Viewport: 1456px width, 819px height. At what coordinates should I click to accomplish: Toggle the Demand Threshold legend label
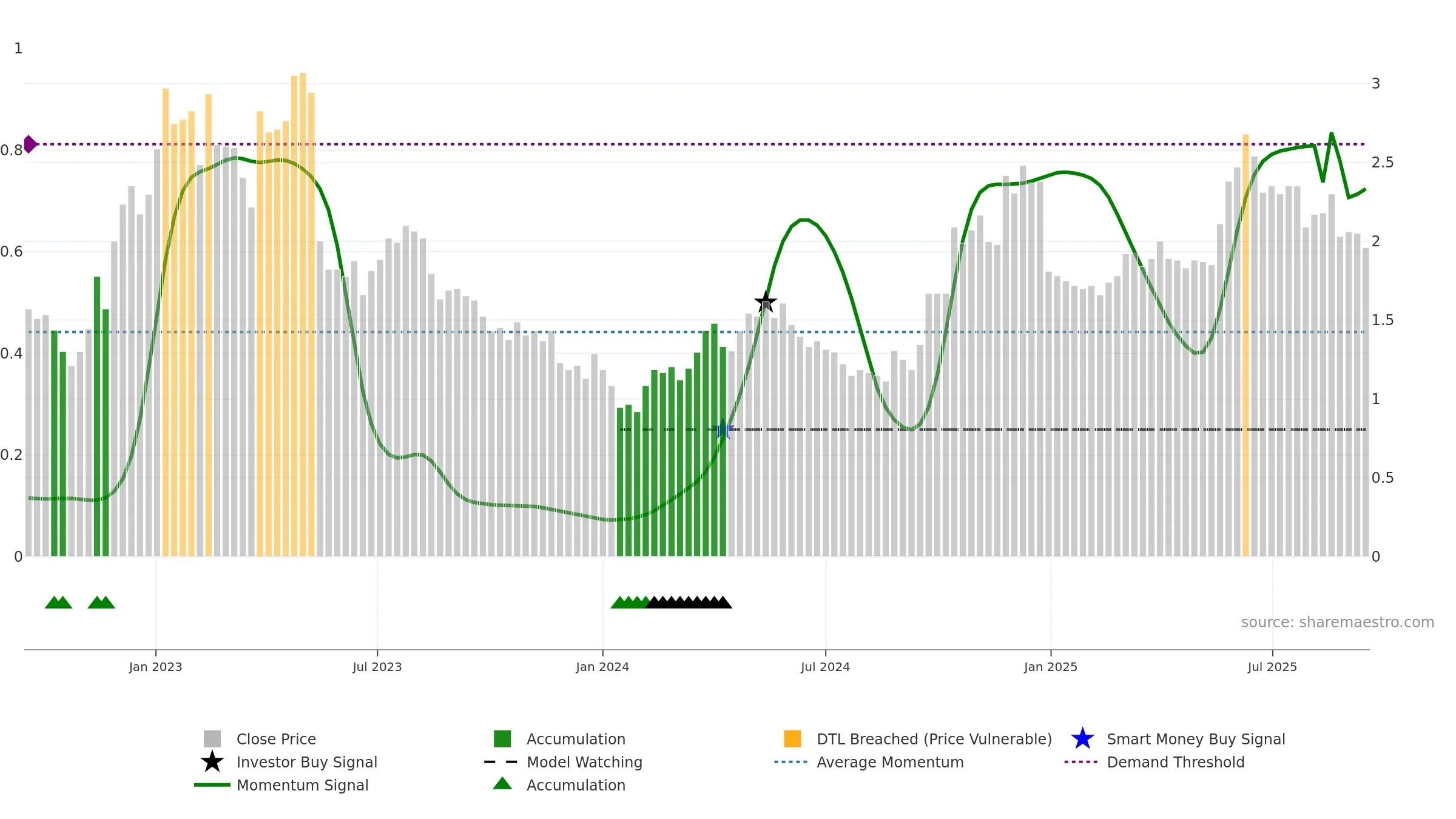pos(1176,762)
